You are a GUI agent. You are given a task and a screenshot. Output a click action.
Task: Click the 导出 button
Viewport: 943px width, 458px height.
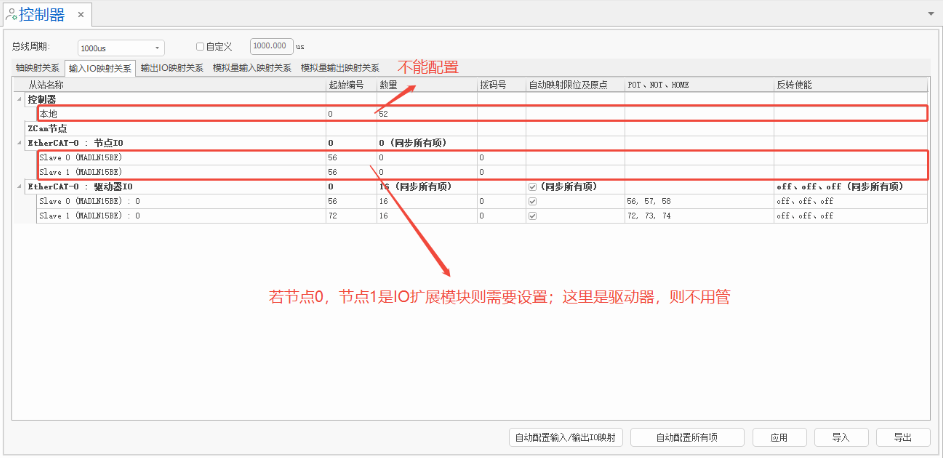click(x=903, y=438)
